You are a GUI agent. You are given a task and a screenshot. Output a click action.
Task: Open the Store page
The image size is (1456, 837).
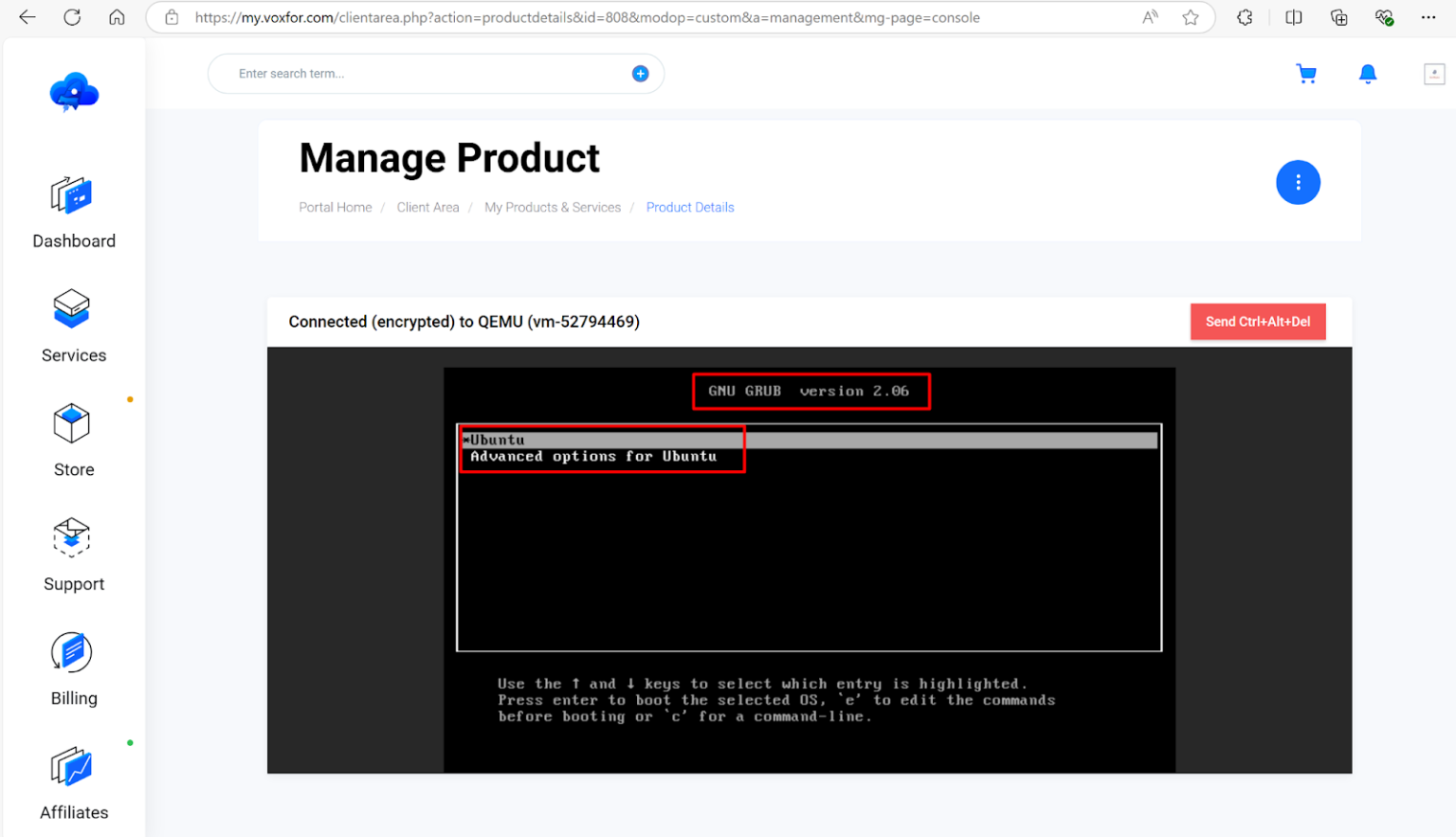73,441
